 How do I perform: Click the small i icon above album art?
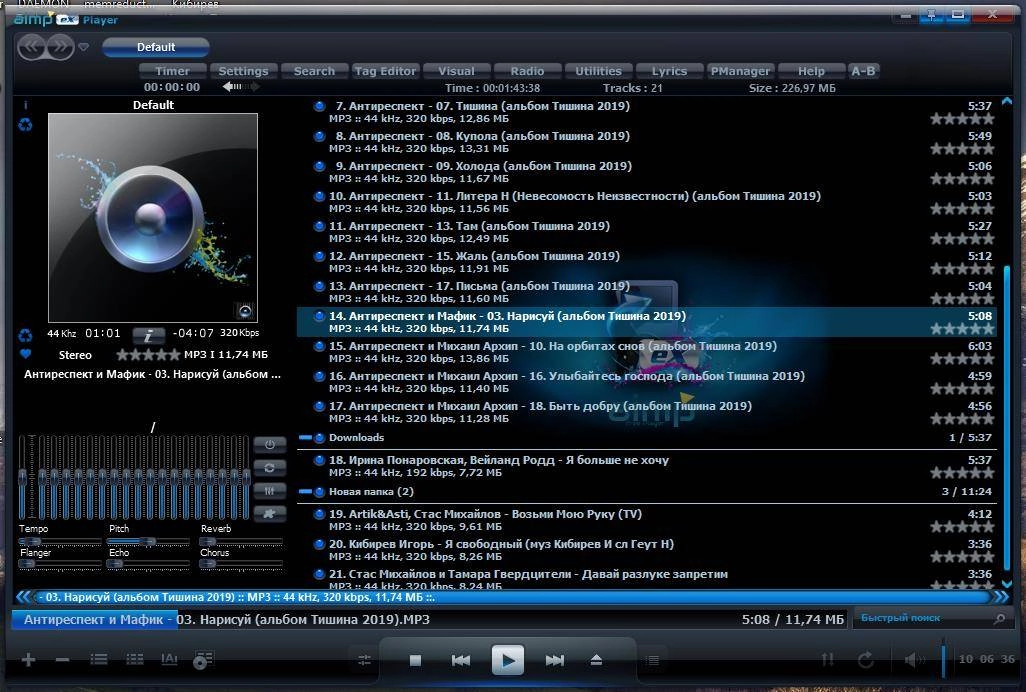click(x=26, y=105)
